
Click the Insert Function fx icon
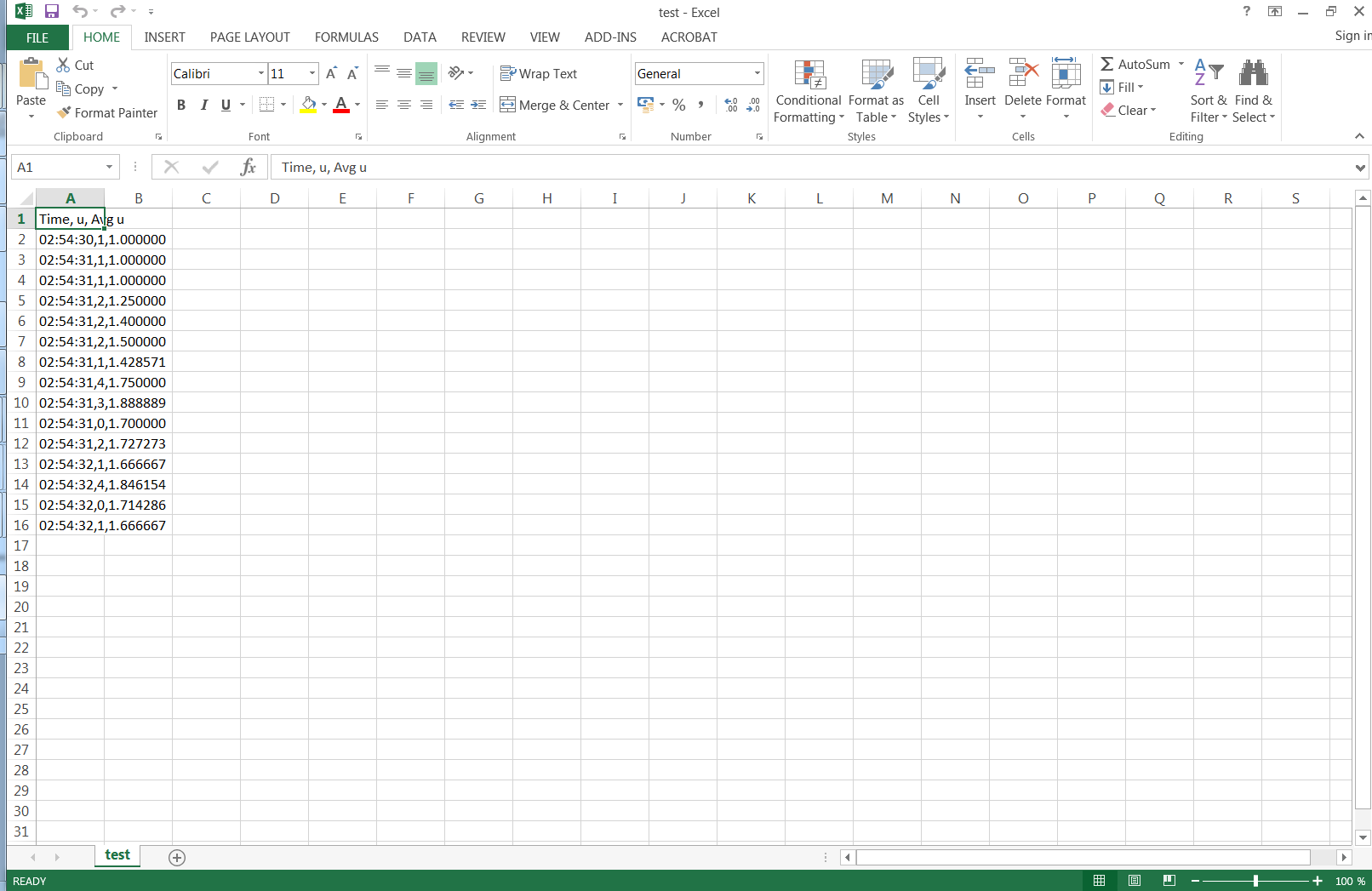tap(248, 167)
